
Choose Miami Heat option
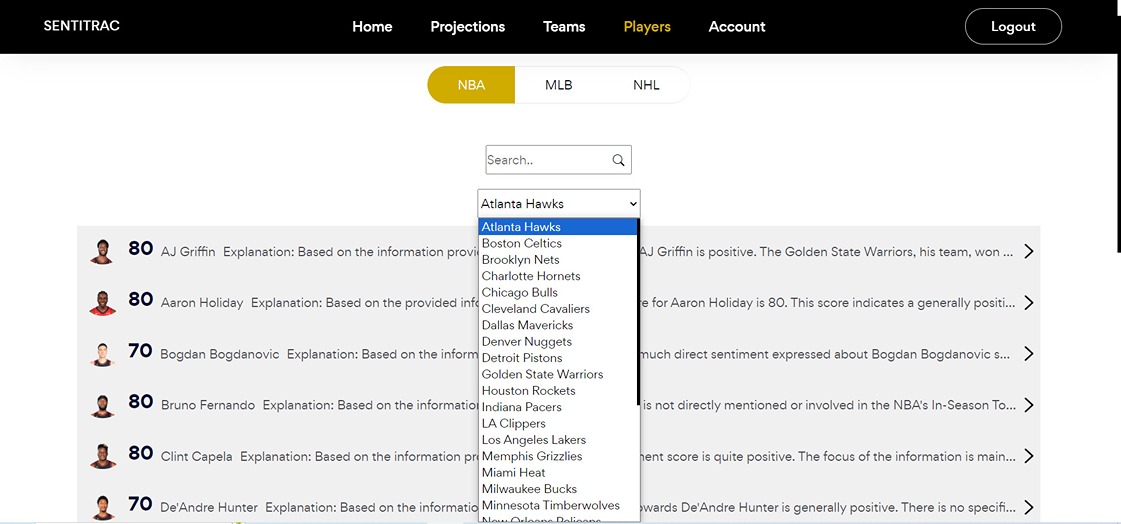tap(558, 473)
